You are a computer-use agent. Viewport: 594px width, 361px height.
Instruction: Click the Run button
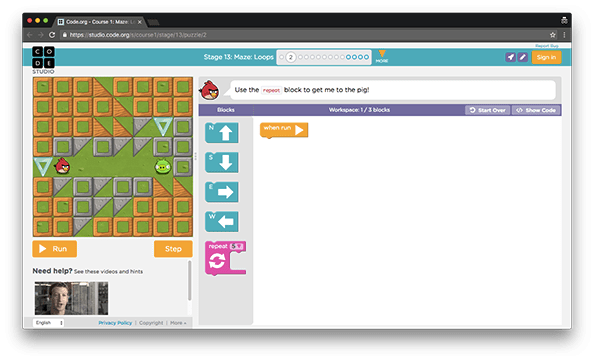pos(55,249)
